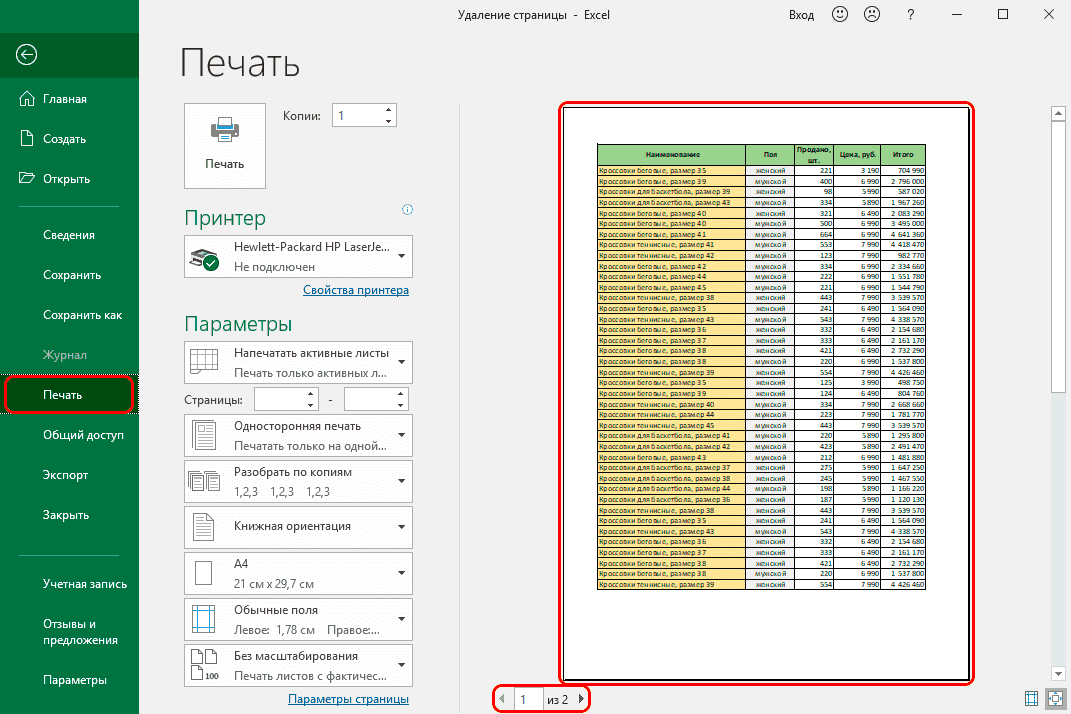Click the printer icon Печать button

(x=225, y=145)
